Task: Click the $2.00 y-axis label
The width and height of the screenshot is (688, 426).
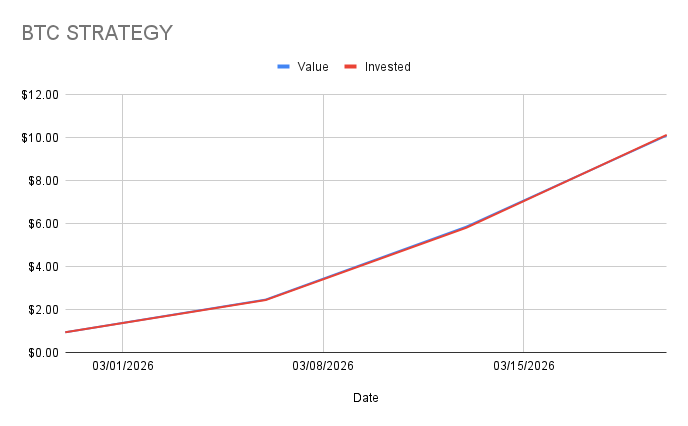Action: (x=42, y=310)
